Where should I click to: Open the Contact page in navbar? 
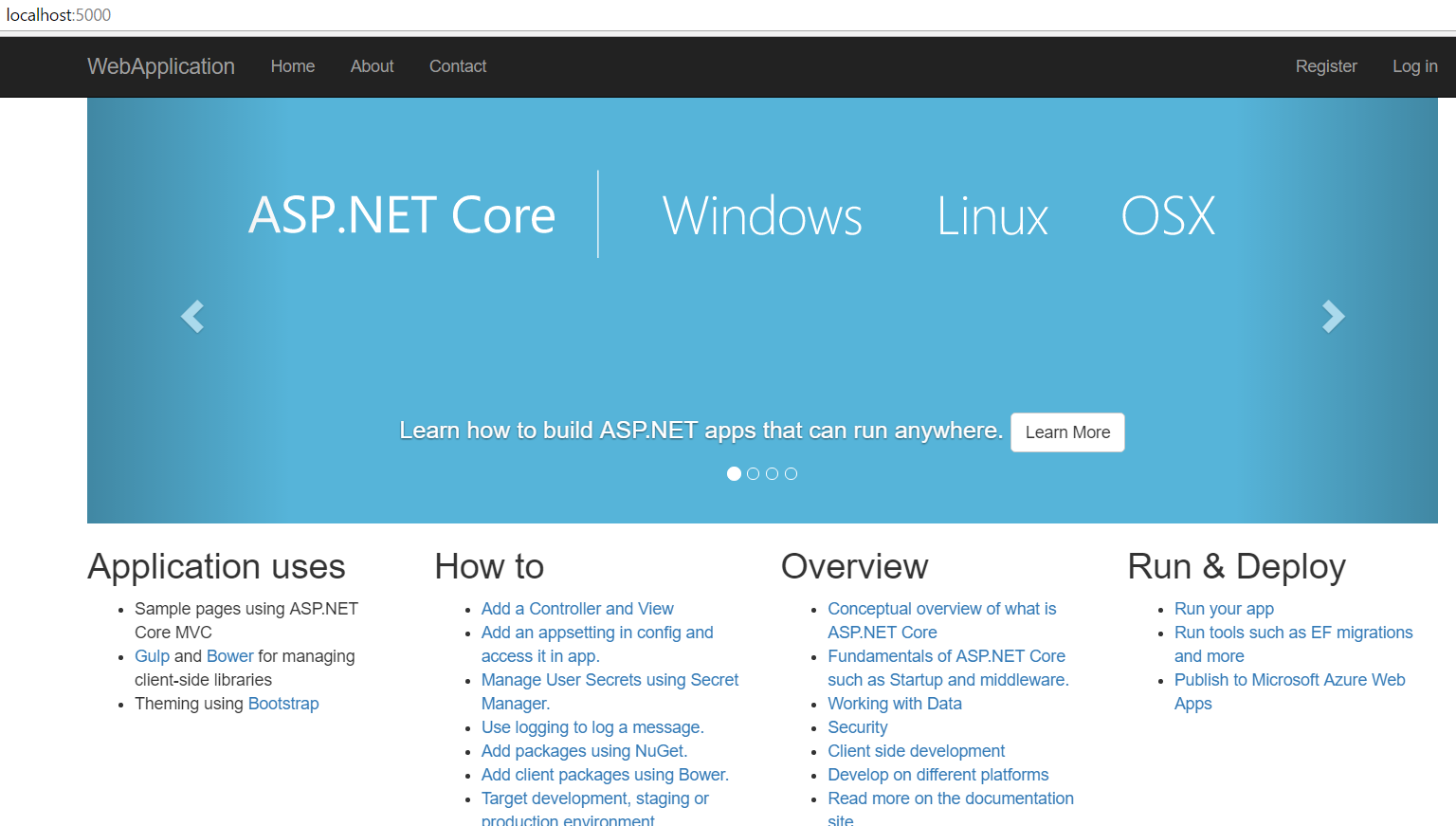[458, 66]
